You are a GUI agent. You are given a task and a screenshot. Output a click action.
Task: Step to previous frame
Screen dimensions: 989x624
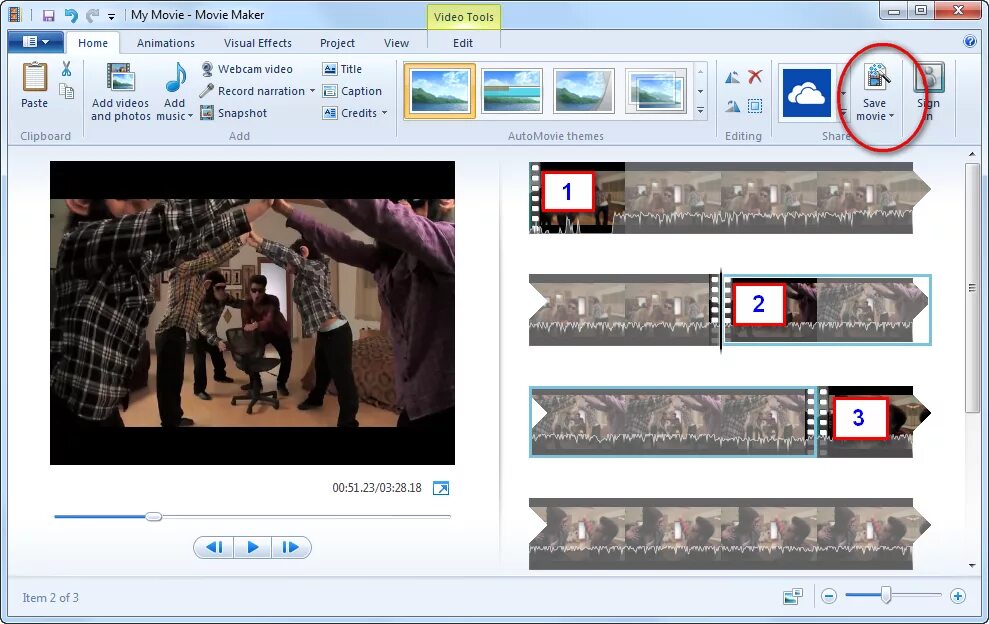[214, 547]
